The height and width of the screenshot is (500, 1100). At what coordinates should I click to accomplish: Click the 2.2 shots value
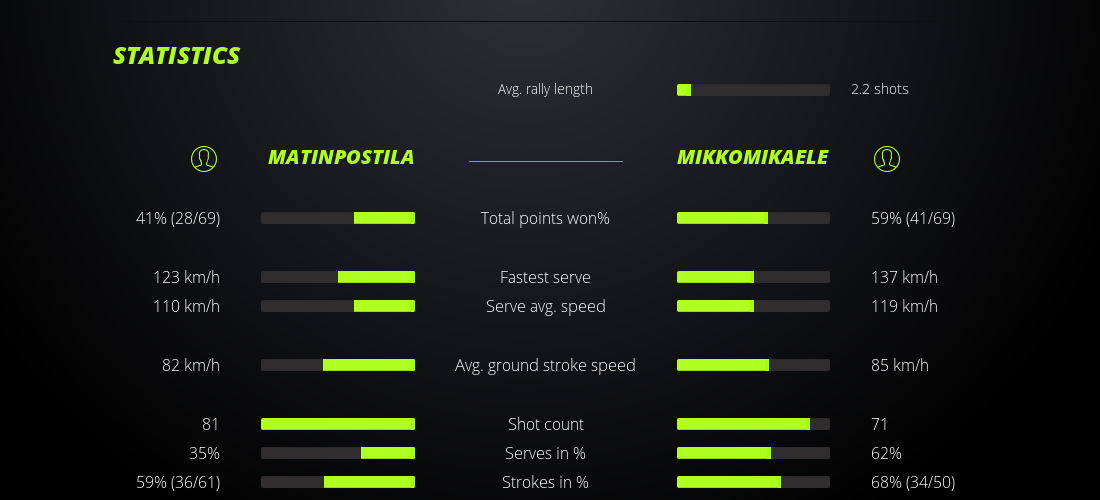coord(880,89)
